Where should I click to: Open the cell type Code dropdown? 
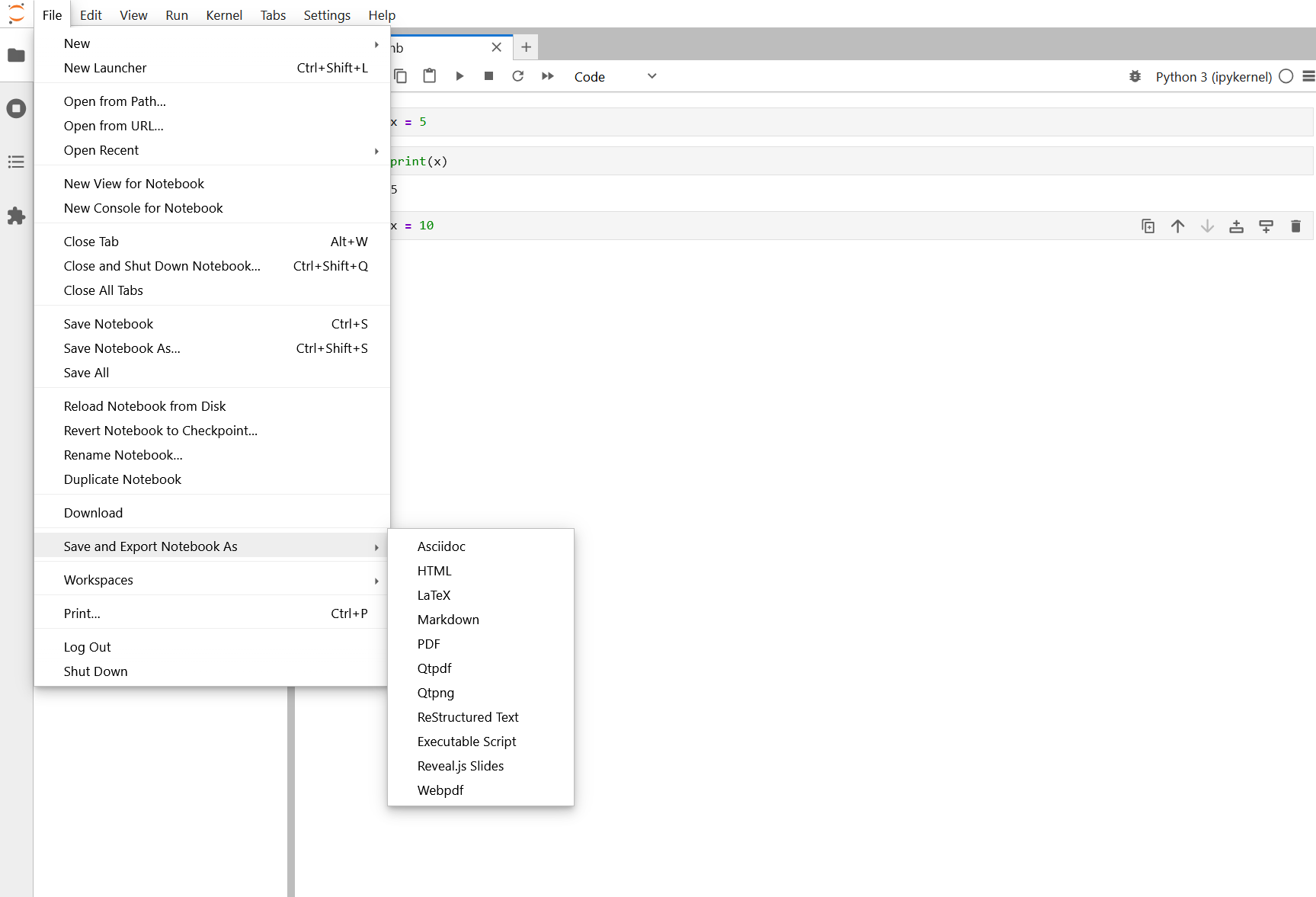click(x=614, y=76)
